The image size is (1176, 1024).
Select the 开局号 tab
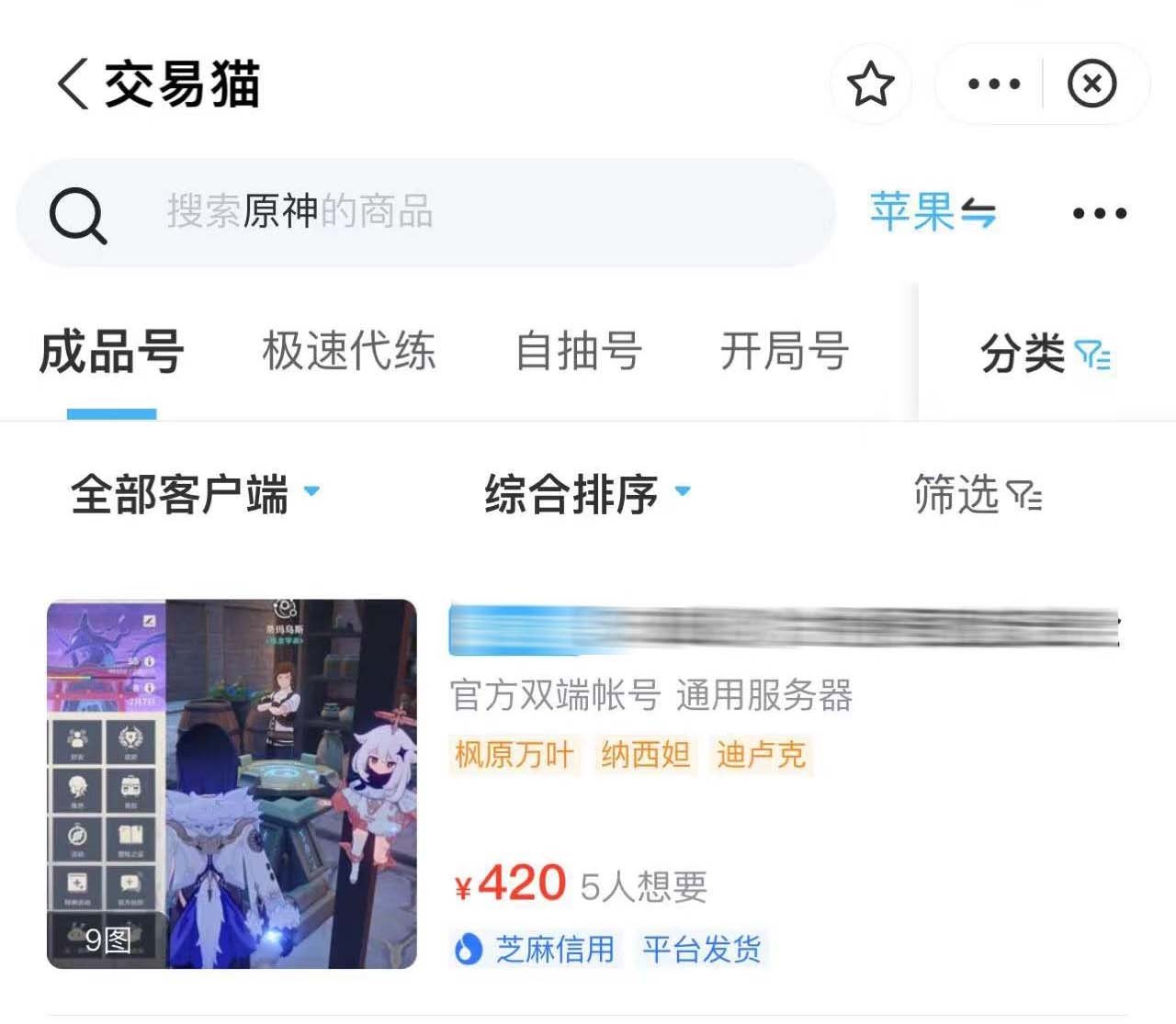coord(784,351)
